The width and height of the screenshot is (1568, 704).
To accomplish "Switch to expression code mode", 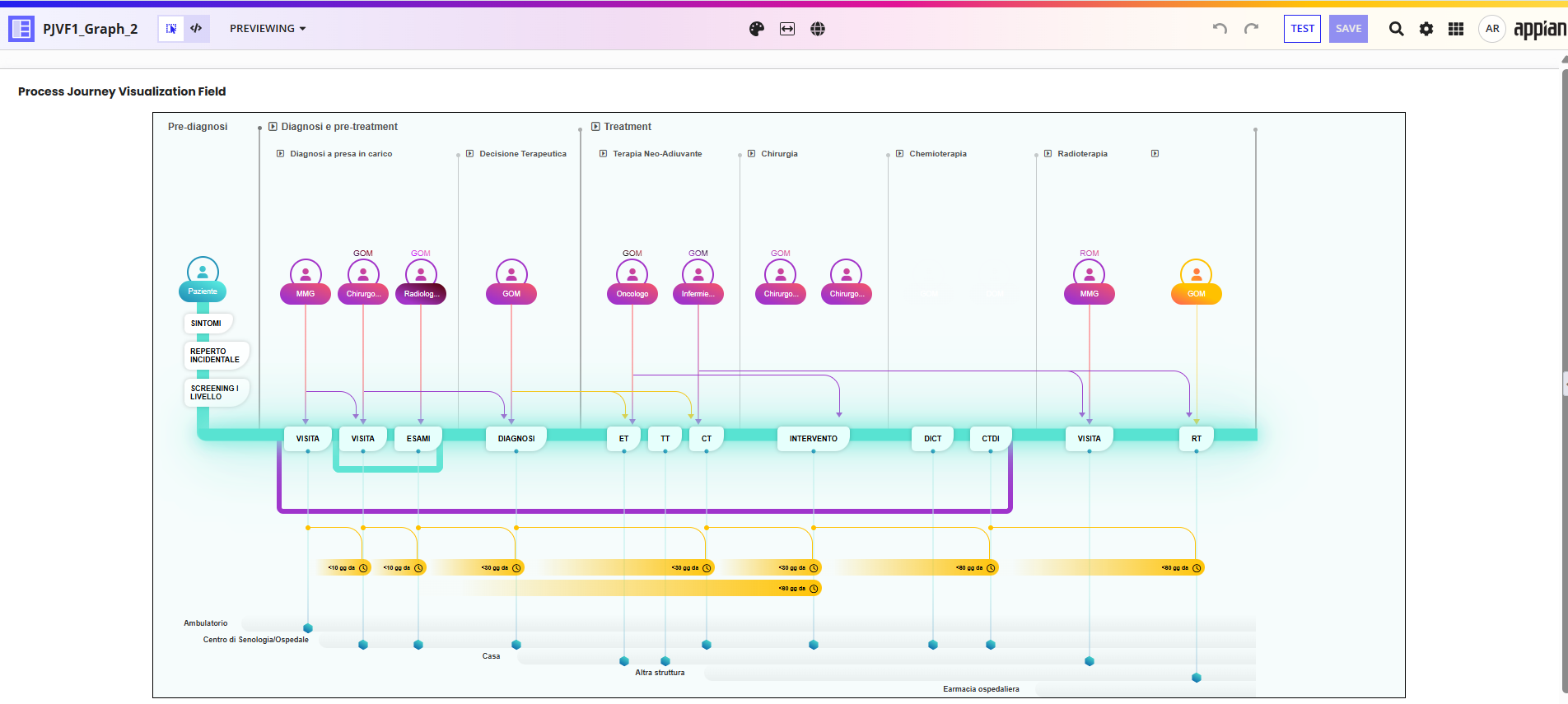I will (x=196, y=29).
